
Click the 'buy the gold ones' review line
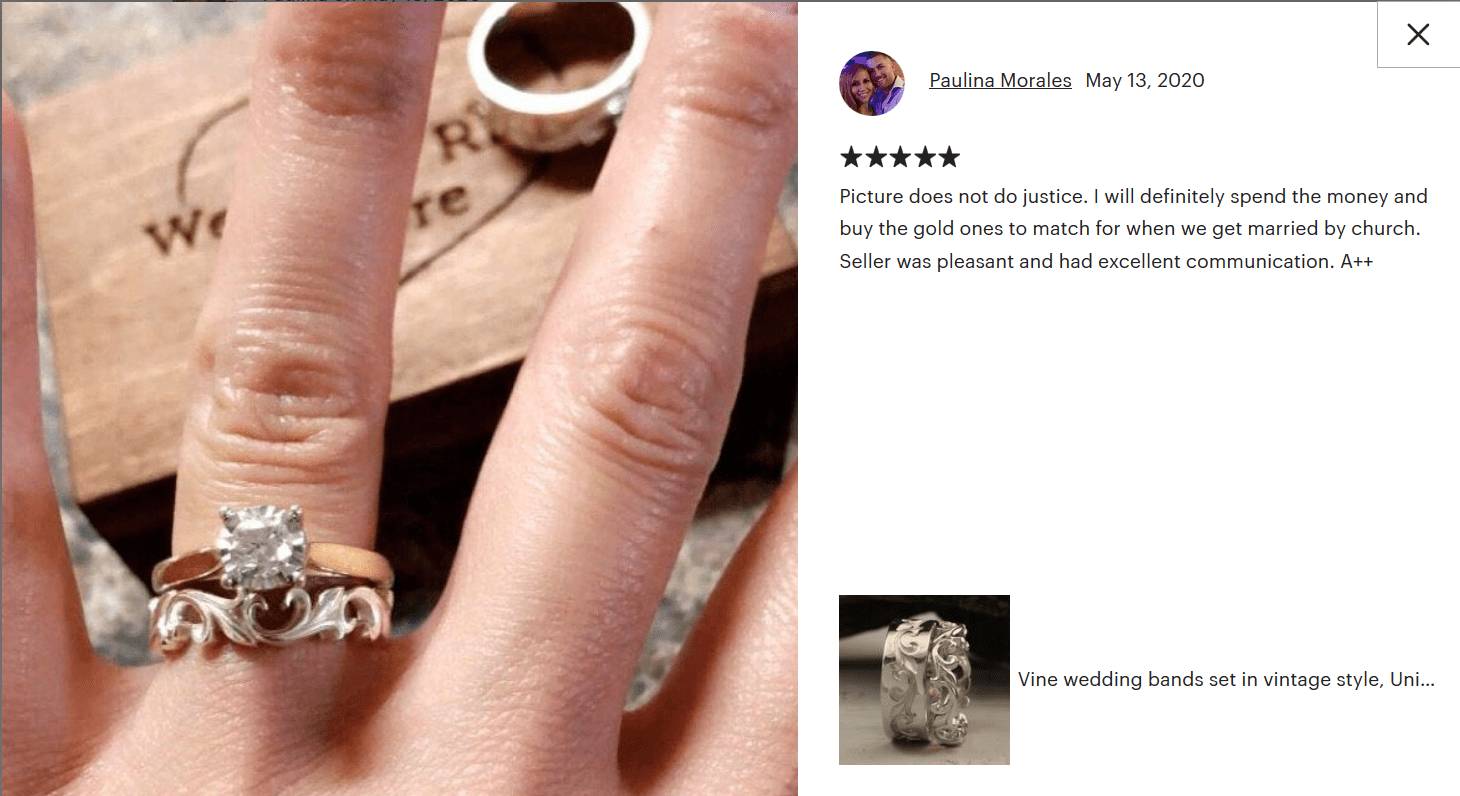(x=1130, y=229)
